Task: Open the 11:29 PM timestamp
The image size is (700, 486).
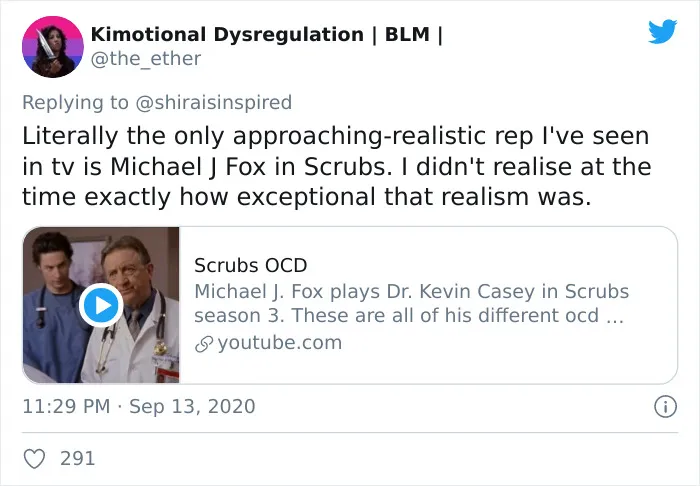Action: coord(66,406)
